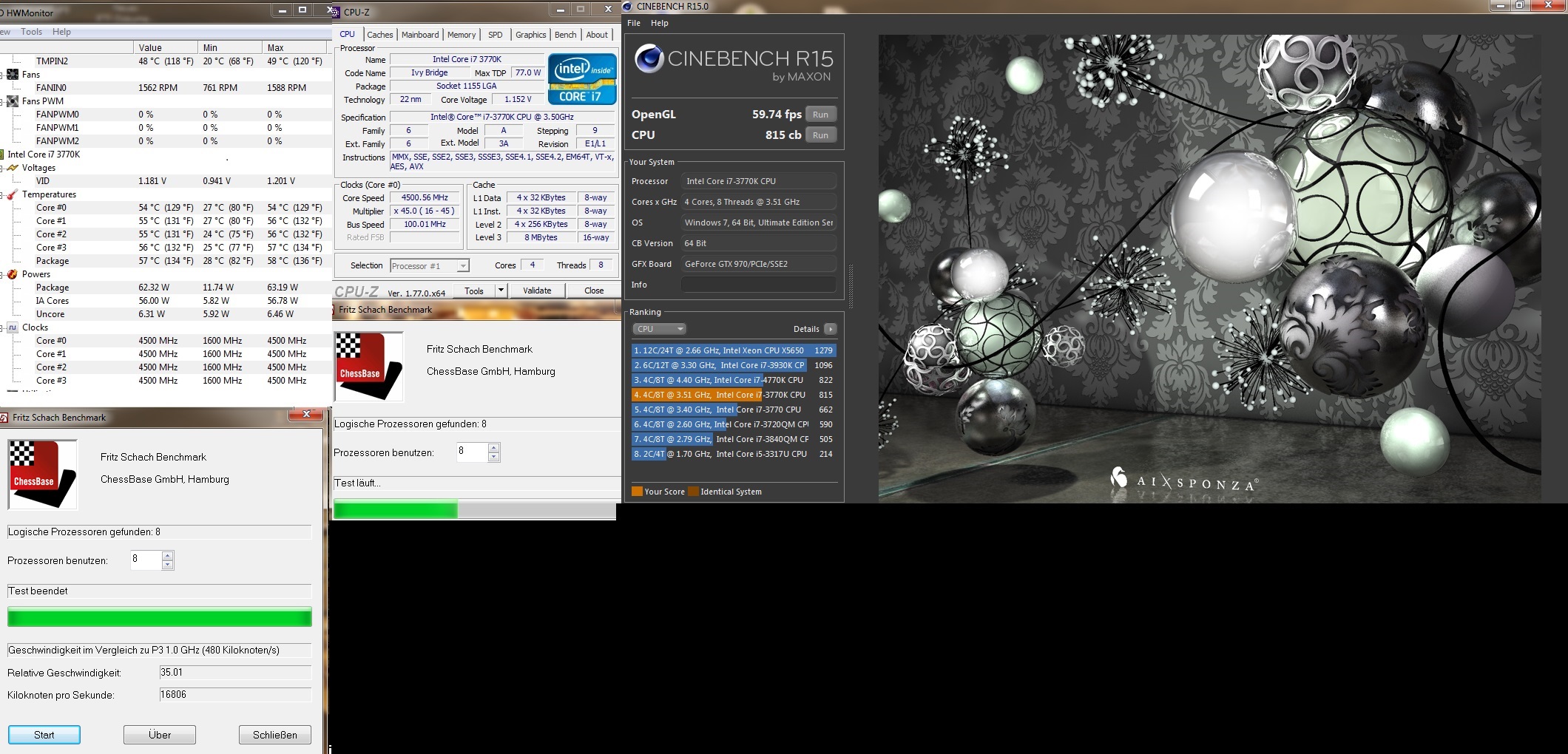
Task: Click the ChessBase logo in the running Fritz benchmark
Action: pos(368,367)
